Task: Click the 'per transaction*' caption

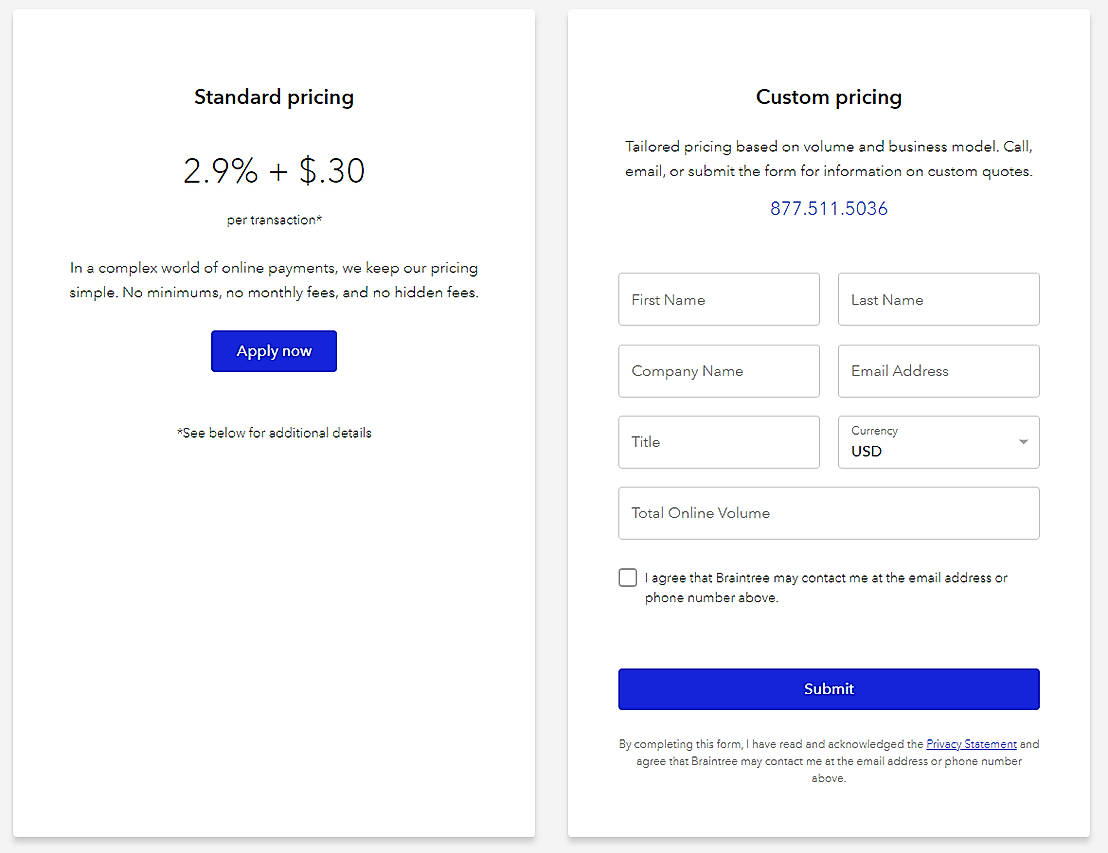Action: click(274, 220)
